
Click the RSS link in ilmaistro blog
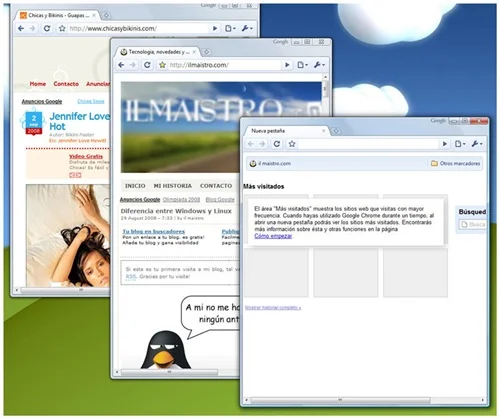[x=131, y=277]
